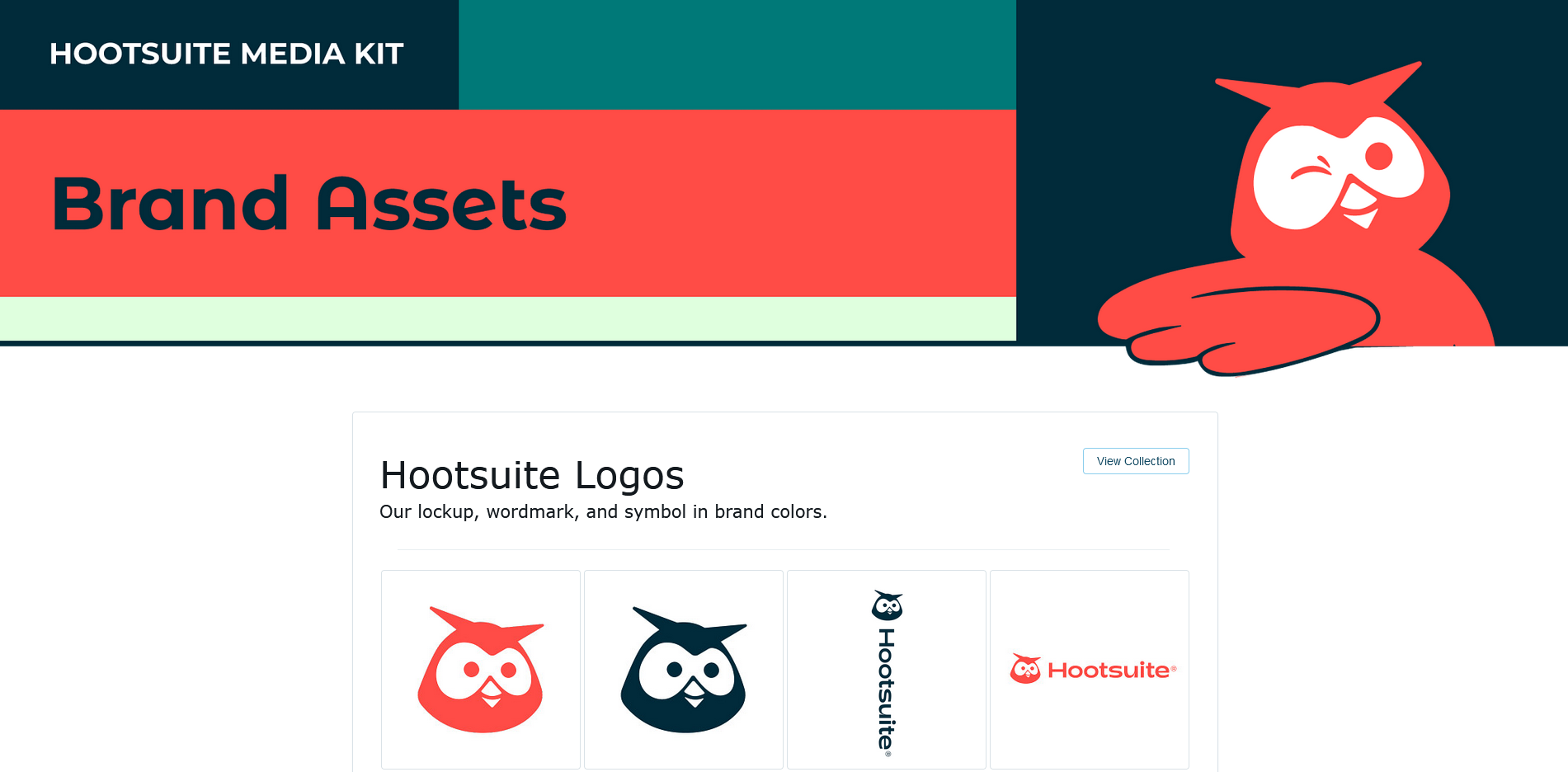
Task: Click the beak of the red owl logo
Action: click(x=492, y=693)
